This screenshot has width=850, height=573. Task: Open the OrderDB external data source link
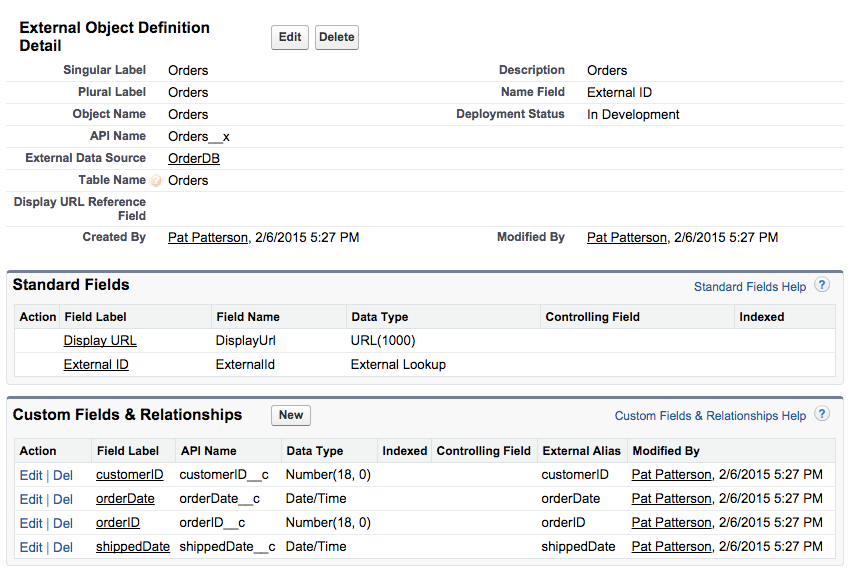pyautogui.click(x=194, y=158)
